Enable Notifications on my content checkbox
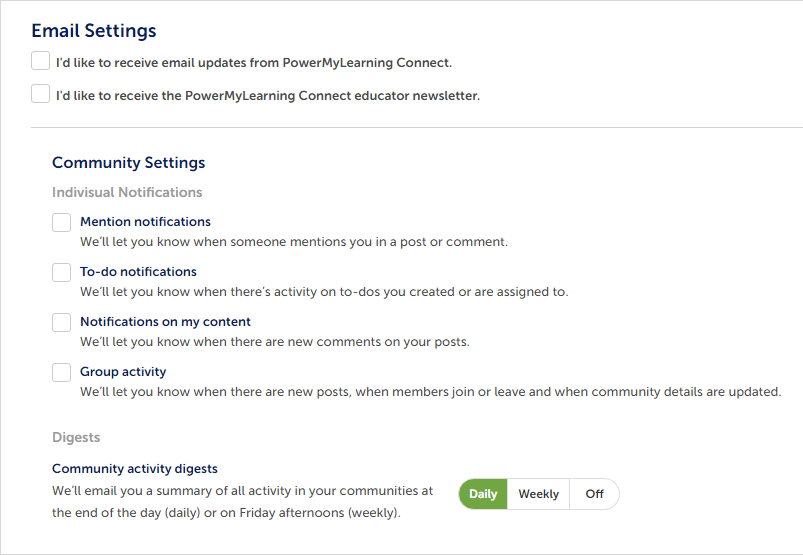Image resolution: width=803 pixels, height=555 pixels. (61, 323)
